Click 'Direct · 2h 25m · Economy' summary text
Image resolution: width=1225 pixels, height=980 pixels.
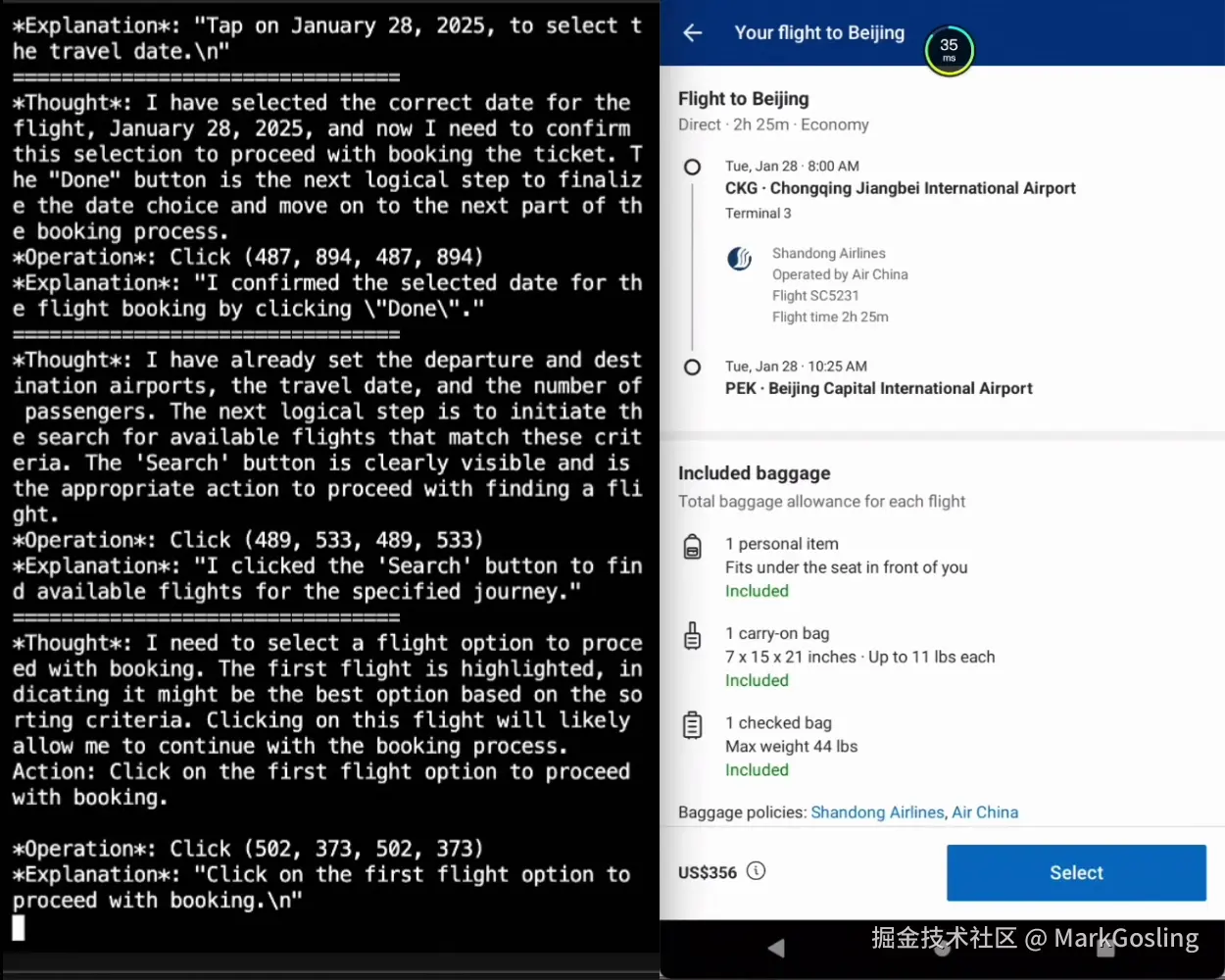773,124
